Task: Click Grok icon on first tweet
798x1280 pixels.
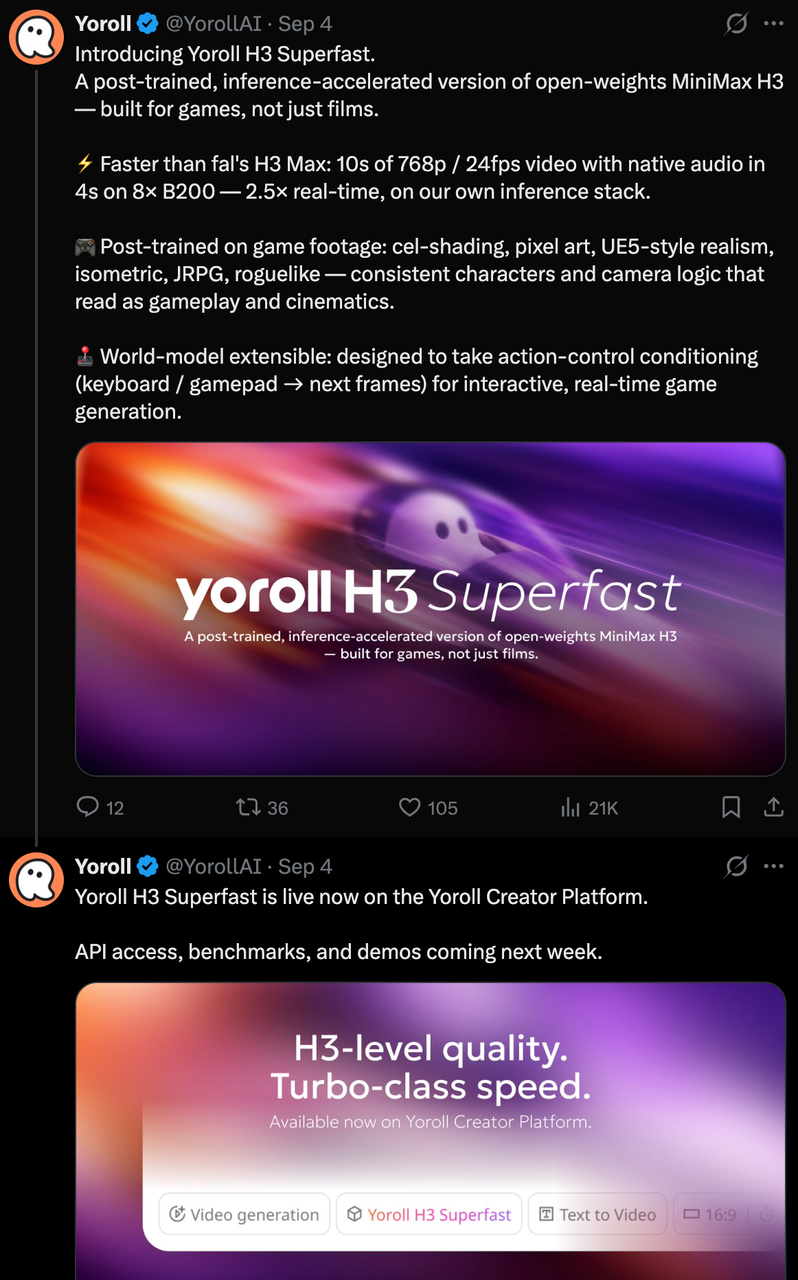Action: pyautogui.click(x=736, y=24)
